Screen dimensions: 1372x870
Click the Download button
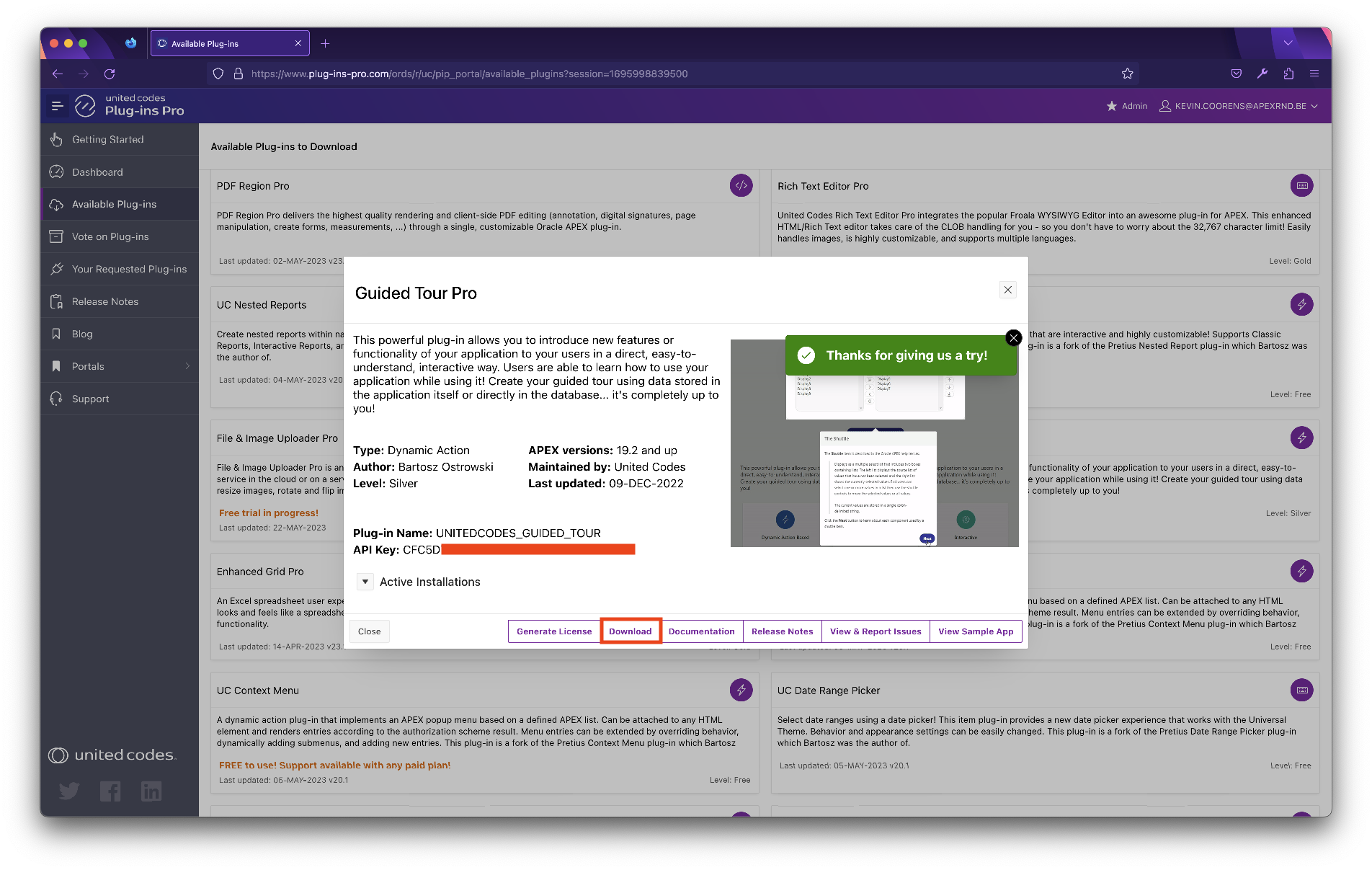pos(631,631)
